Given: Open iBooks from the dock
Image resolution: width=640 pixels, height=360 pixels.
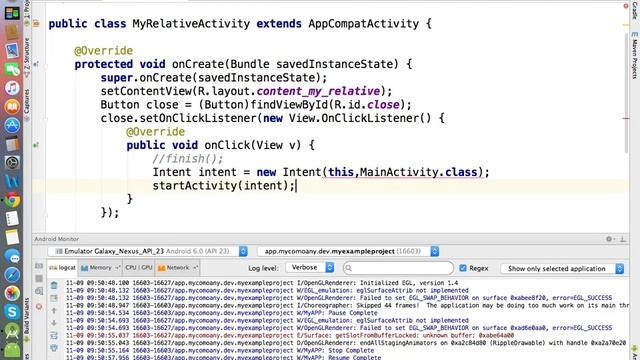Looking at the screenshot, I should (12, 107).
